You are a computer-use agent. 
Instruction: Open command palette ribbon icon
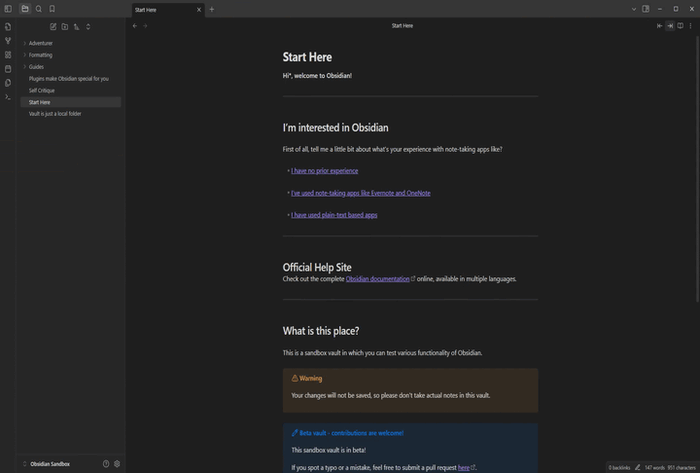(x=8, y=97)
